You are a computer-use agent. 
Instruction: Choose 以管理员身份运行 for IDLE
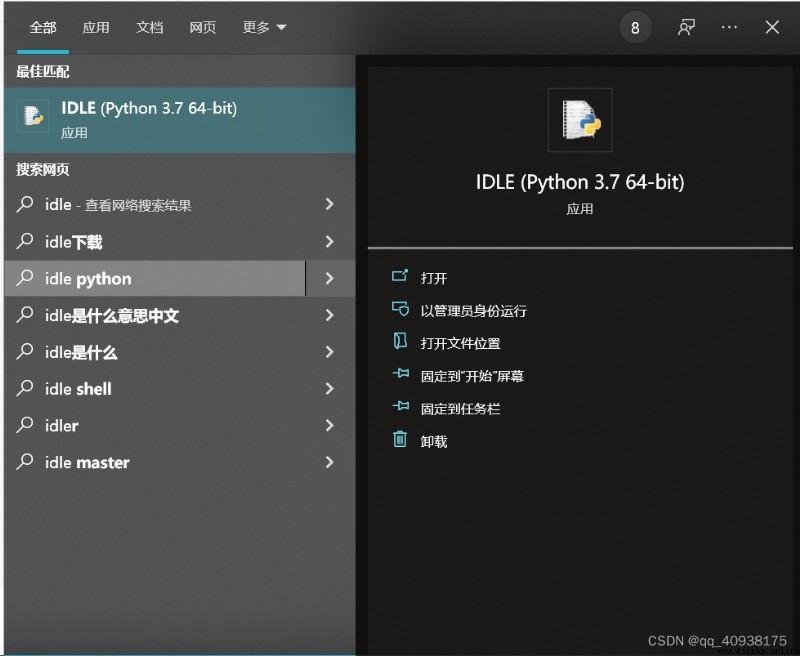pos(473,311)
